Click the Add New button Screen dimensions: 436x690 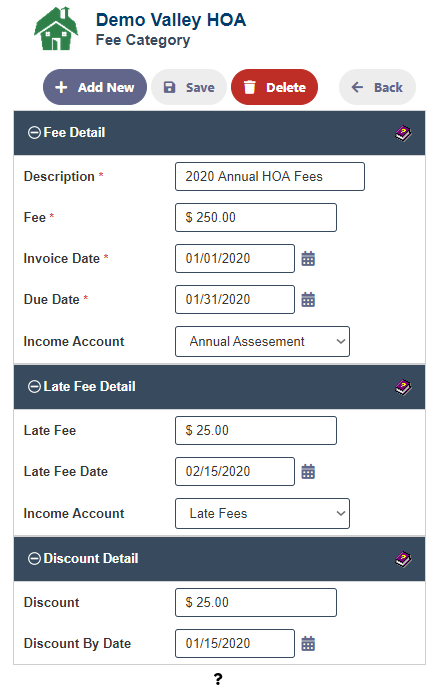click(x=95, y=87)
